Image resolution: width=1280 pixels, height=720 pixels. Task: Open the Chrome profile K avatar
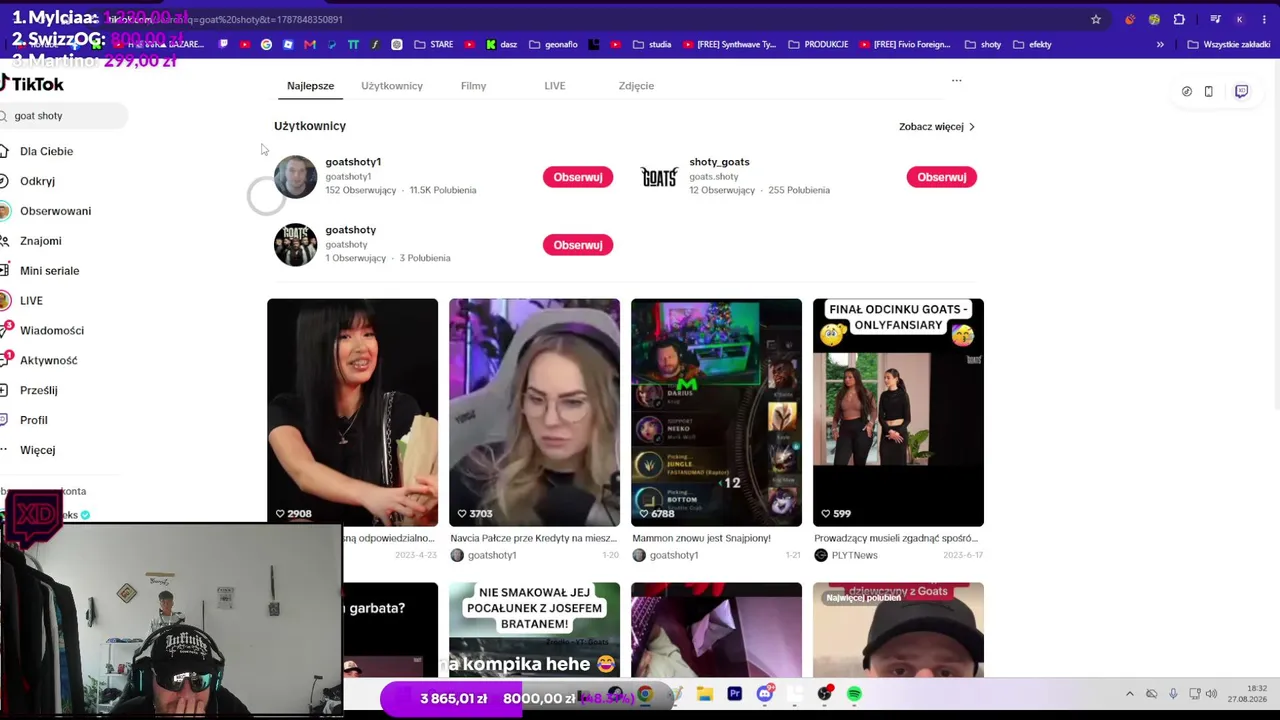tap(1239, 19)
